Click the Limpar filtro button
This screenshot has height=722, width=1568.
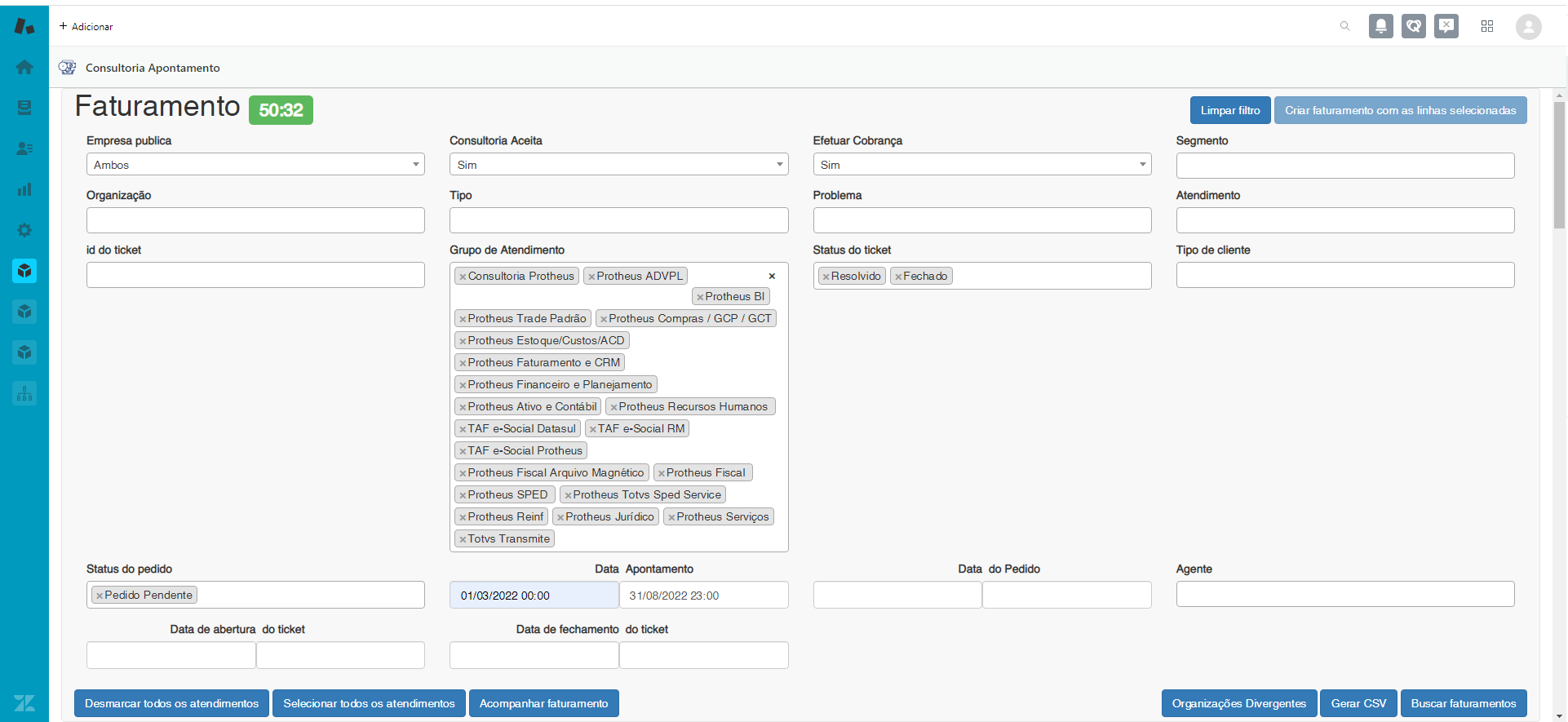(x=1229, y=110)
